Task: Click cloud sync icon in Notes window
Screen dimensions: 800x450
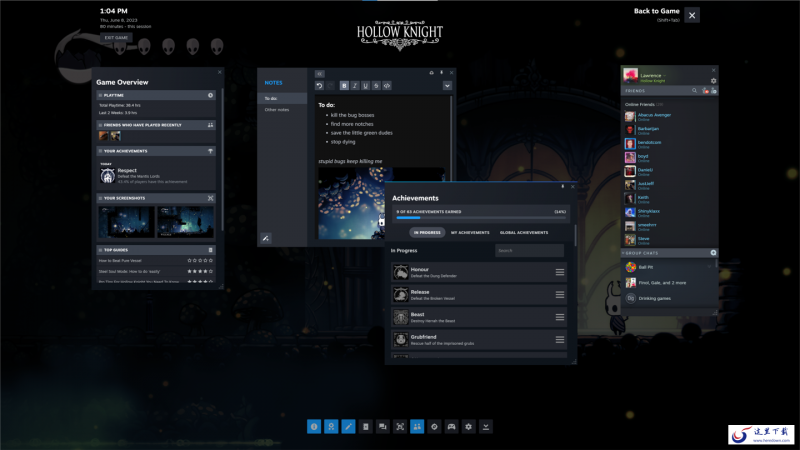Action: (x=432, y=72)
